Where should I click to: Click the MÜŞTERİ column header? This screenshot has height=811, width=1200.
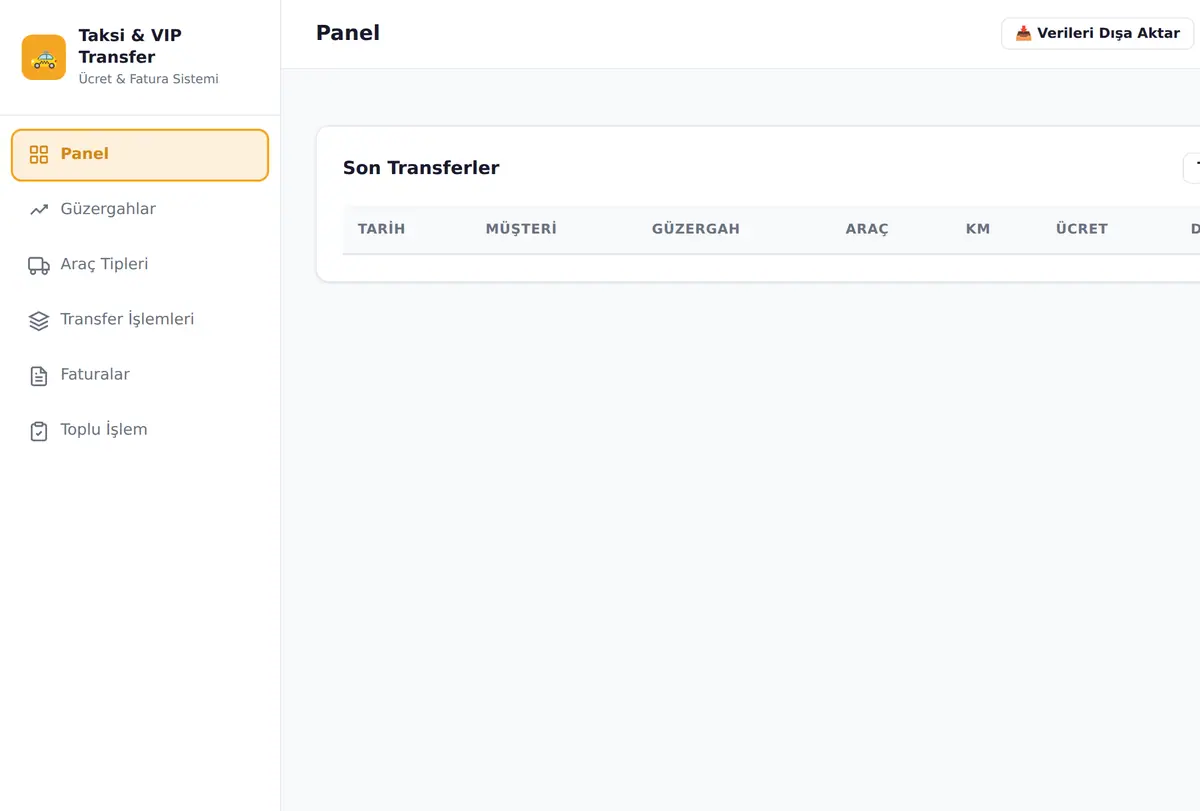[521, 229]
